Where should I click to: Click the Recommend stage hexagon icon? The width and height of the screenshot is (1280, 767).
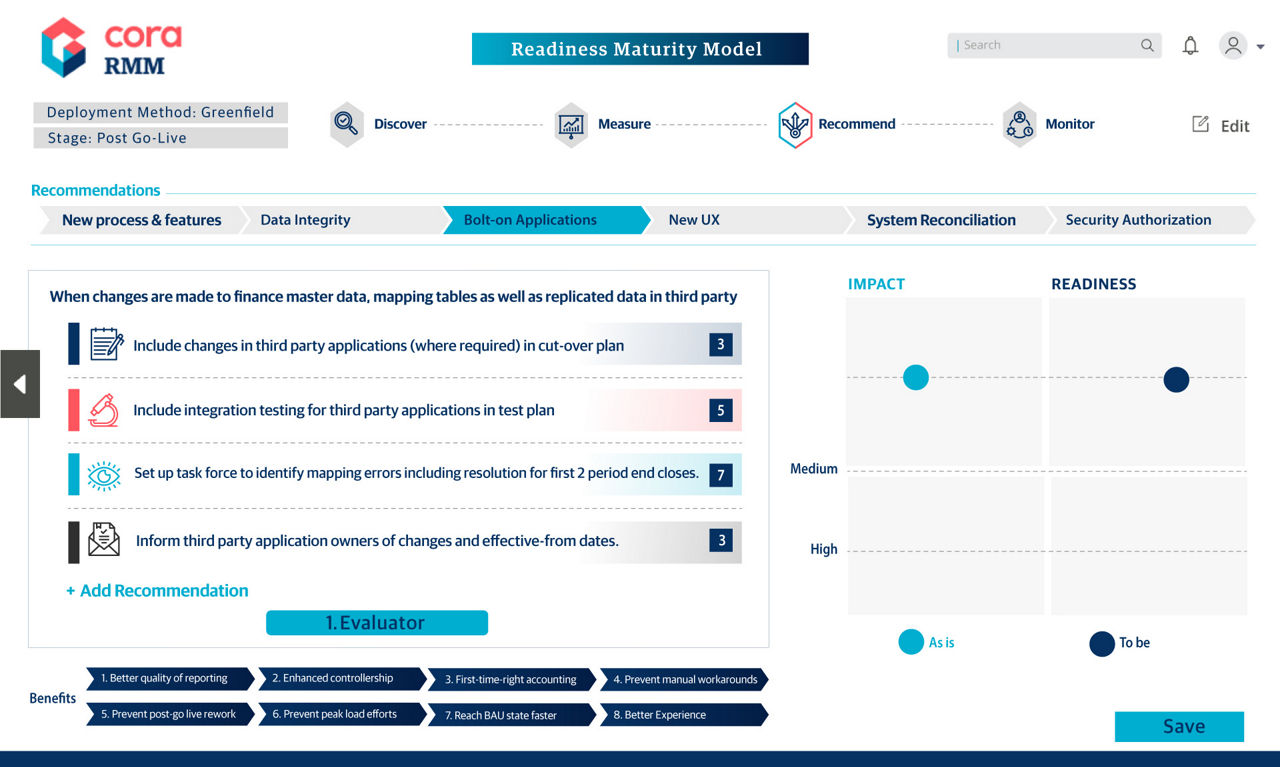[795, 125]
